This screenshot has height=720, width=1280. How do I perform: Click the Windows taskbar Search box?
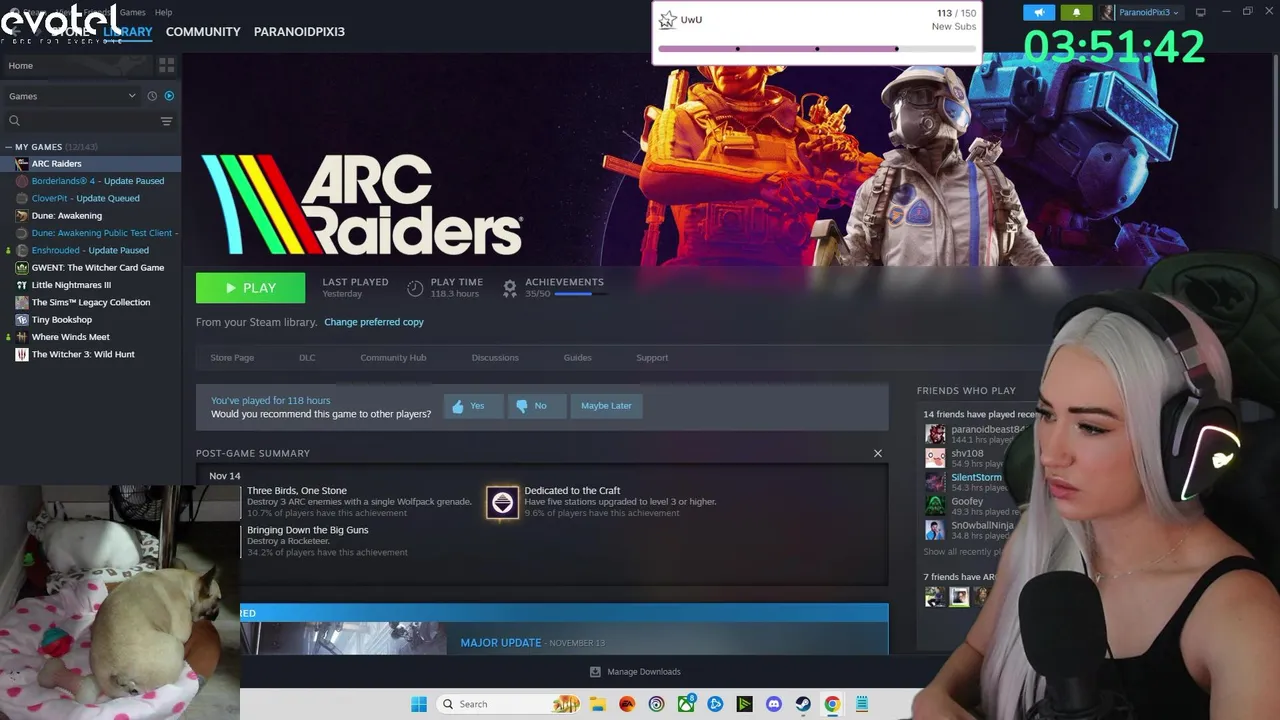510,704
